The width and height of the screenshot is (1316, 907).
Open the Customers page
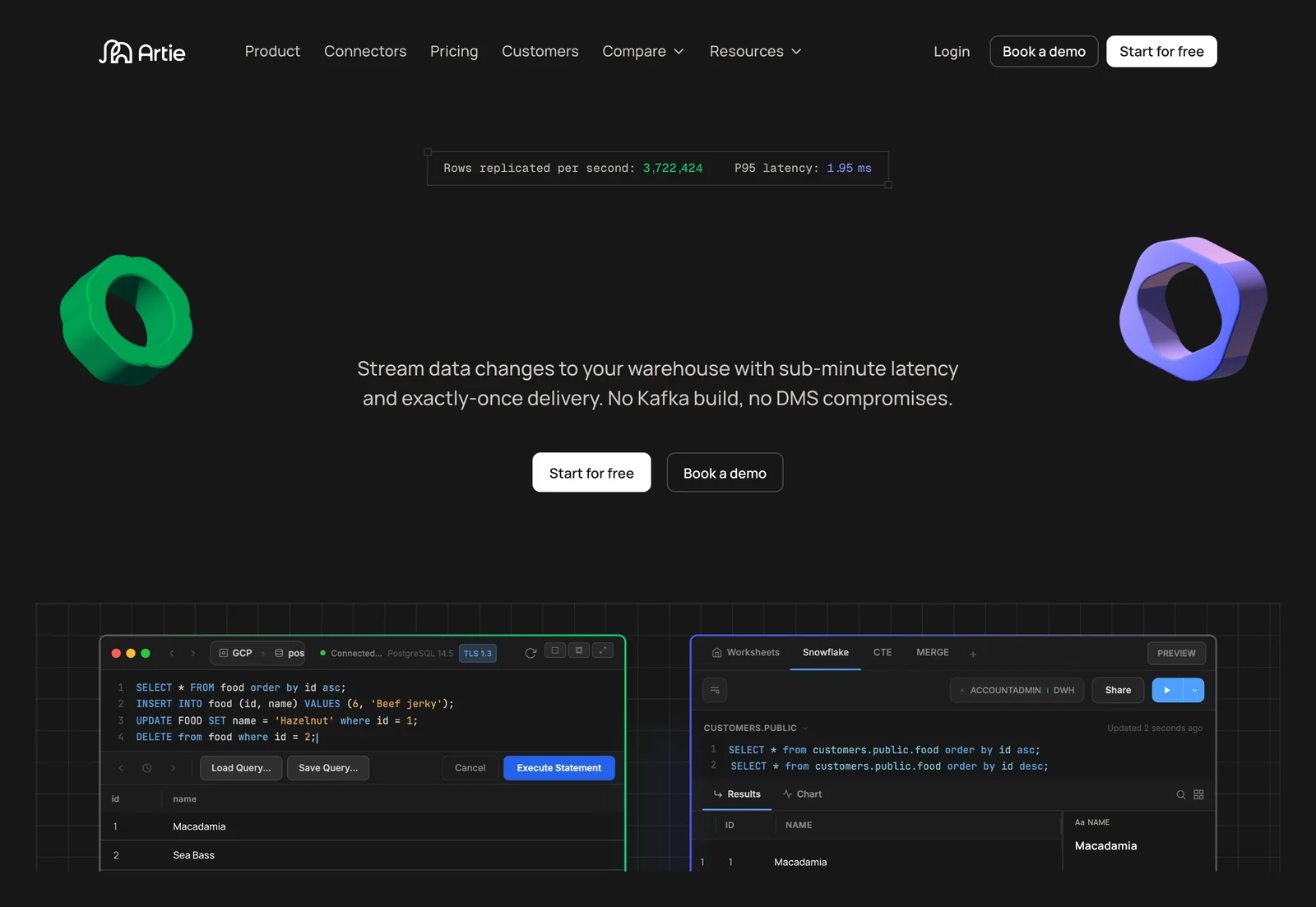tap(540, 51)
